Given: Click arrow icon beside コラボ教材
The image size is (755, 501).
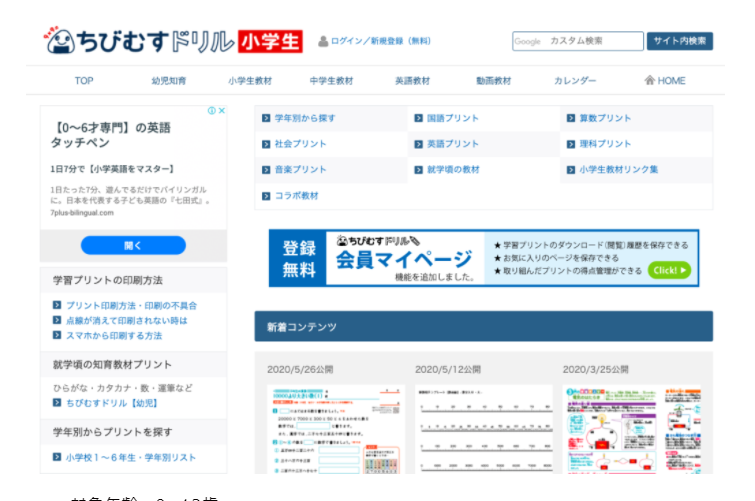Looking at the screenshot, I should pyautogui.click(x=266, y=196).
